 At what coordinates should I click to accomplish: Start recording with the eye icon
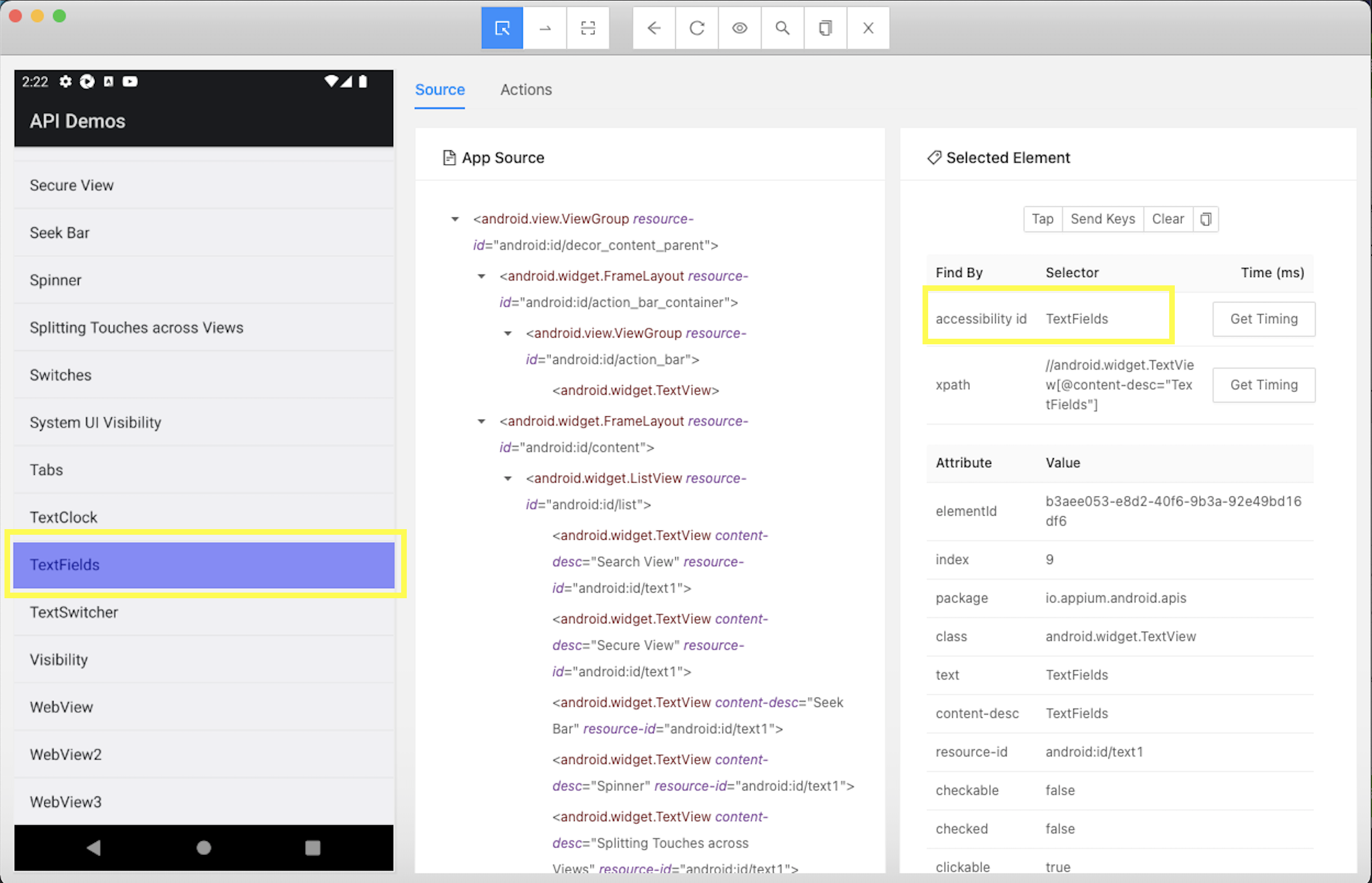pyautogui.click(x=739, y=28)
